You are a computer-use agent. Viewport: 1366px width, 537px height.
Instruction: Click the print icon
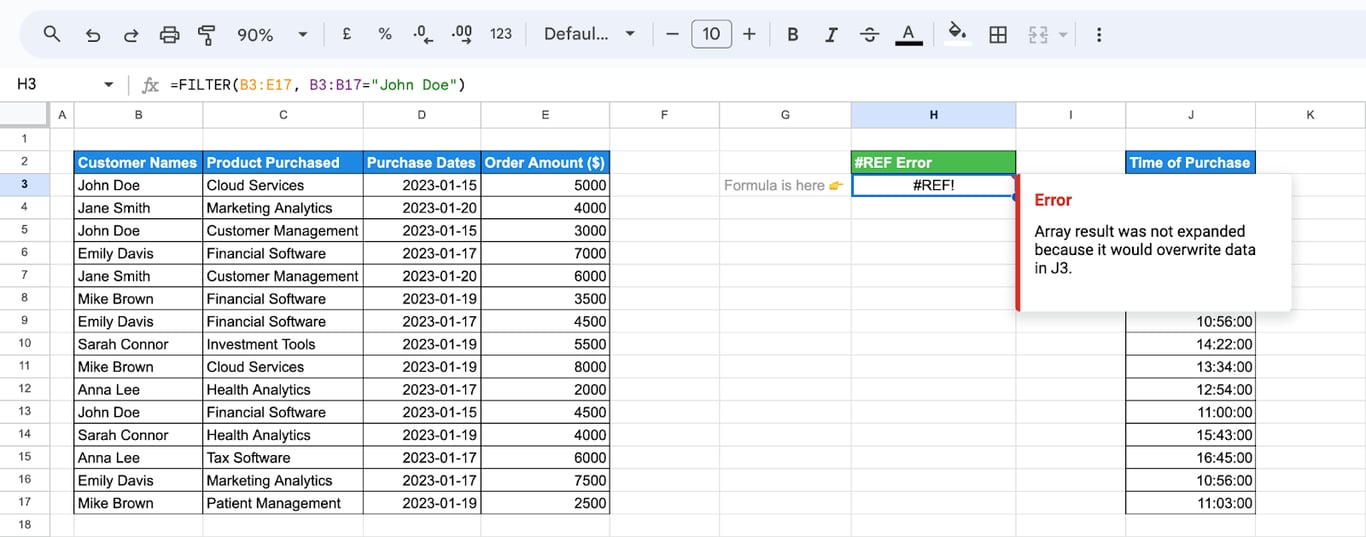pyautogui.click(x=170, y=34)
